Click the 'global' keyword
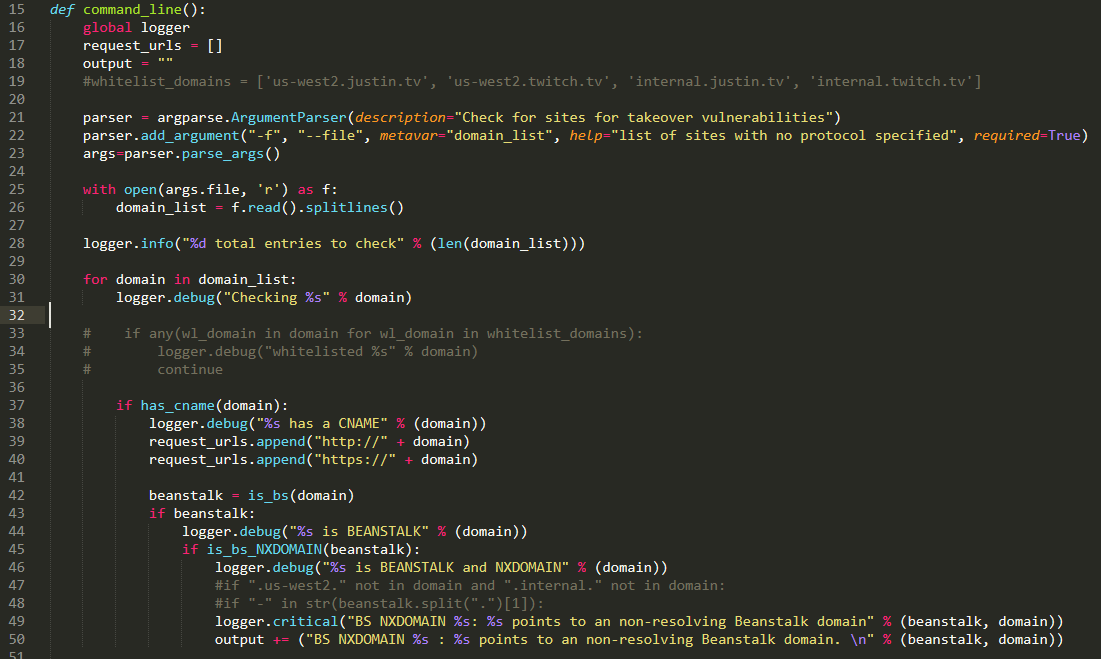The width and height of the screenshot is (1101, 659). point(107,27)
